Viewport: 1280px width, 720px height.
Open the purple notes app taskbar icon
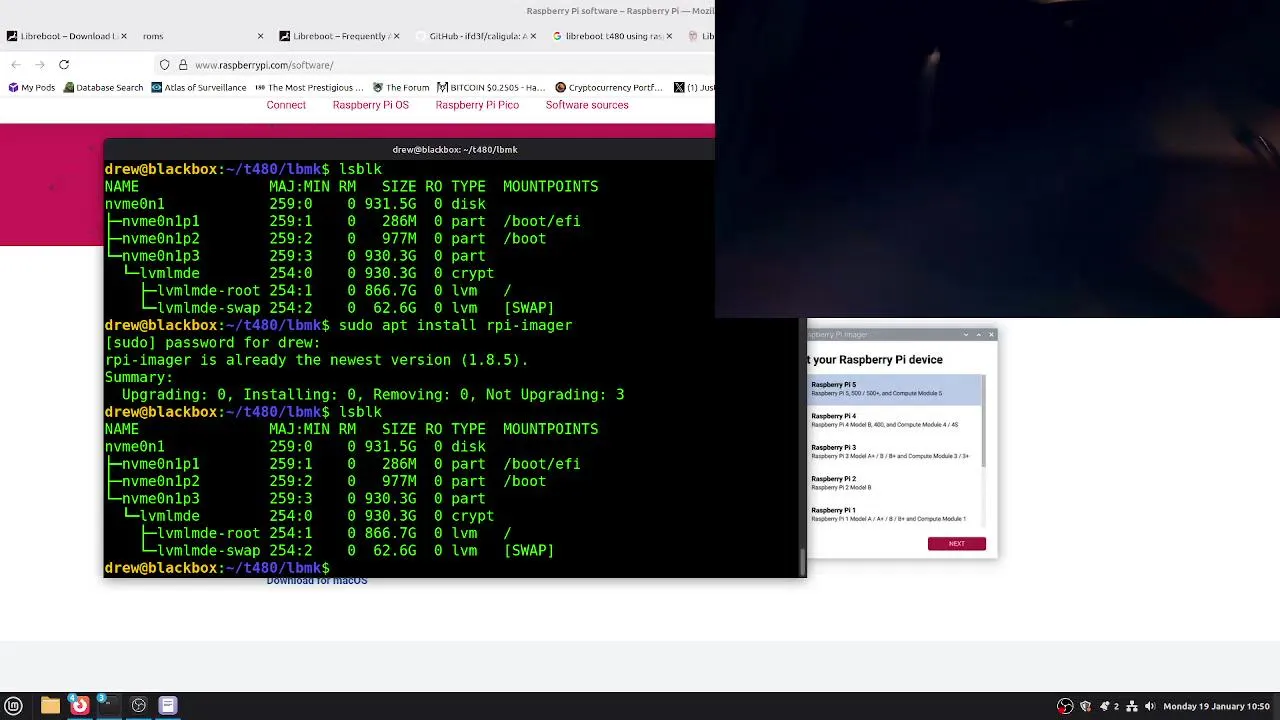click(x=168, y=706)
